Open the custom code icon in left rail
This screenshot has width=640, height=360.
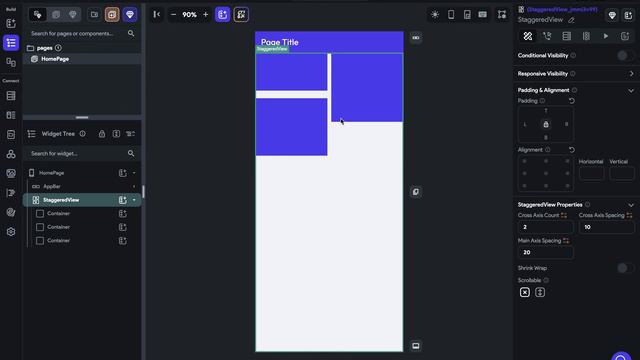[x=11, y=193]
